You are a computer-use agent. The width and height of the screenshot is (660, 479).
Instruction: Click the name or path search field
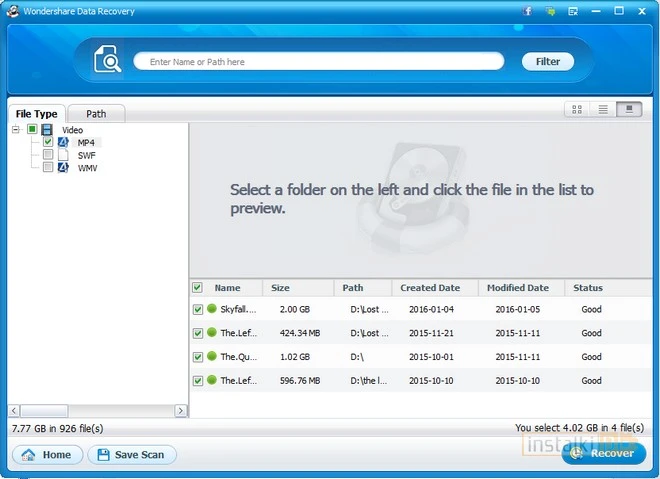[x=319, y=61]
